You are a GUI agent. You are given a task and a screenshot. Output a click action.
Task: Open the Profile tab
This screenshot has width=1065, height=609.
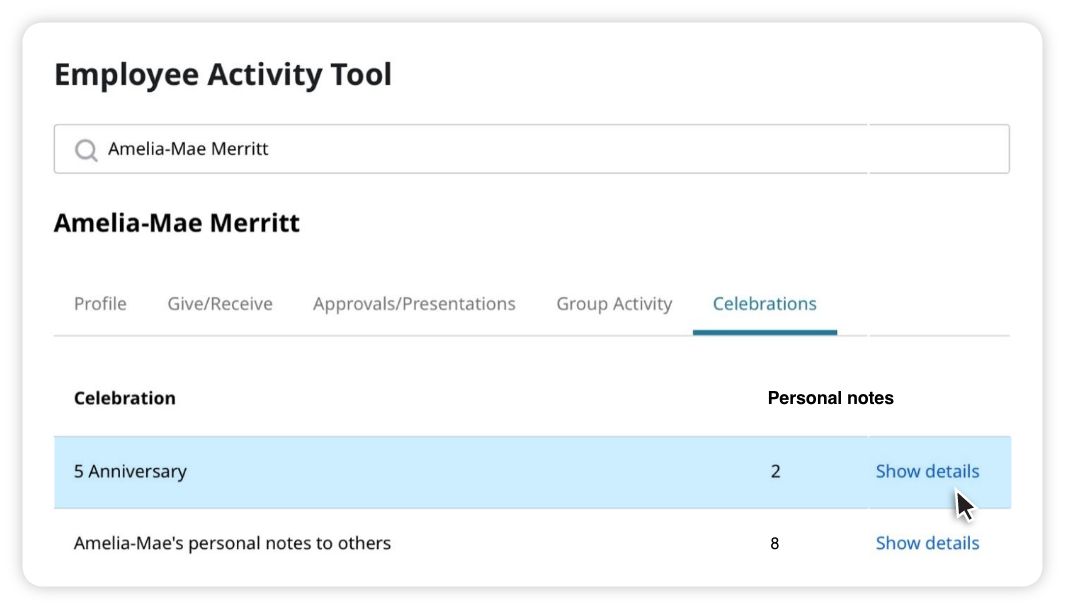[x=100, y=304]
